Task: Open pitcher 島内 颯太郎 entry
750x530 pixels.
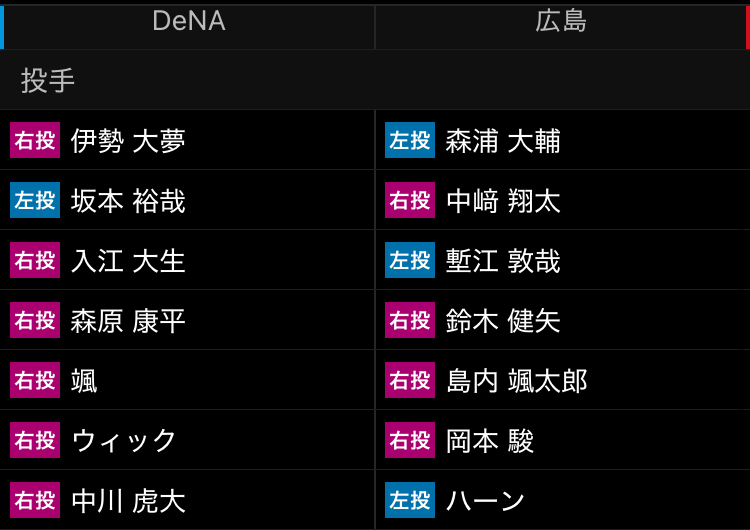Action: (563, 380)
